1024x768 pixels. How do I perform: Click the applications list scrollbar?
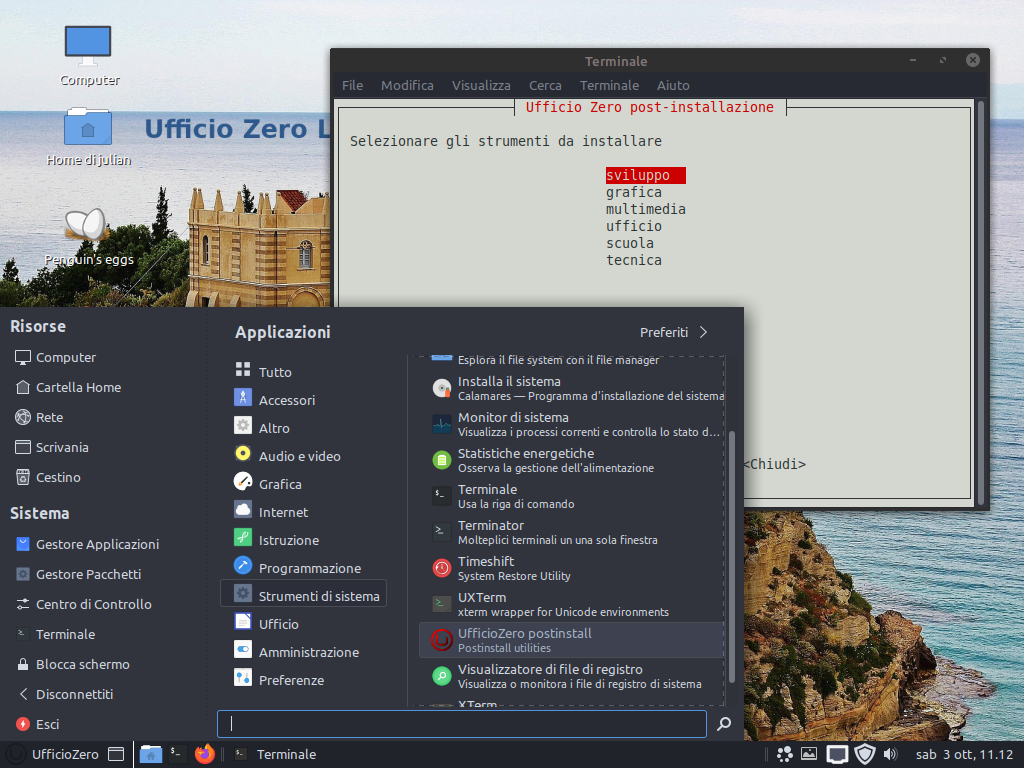pyautogui.click(x=731, y=556)
